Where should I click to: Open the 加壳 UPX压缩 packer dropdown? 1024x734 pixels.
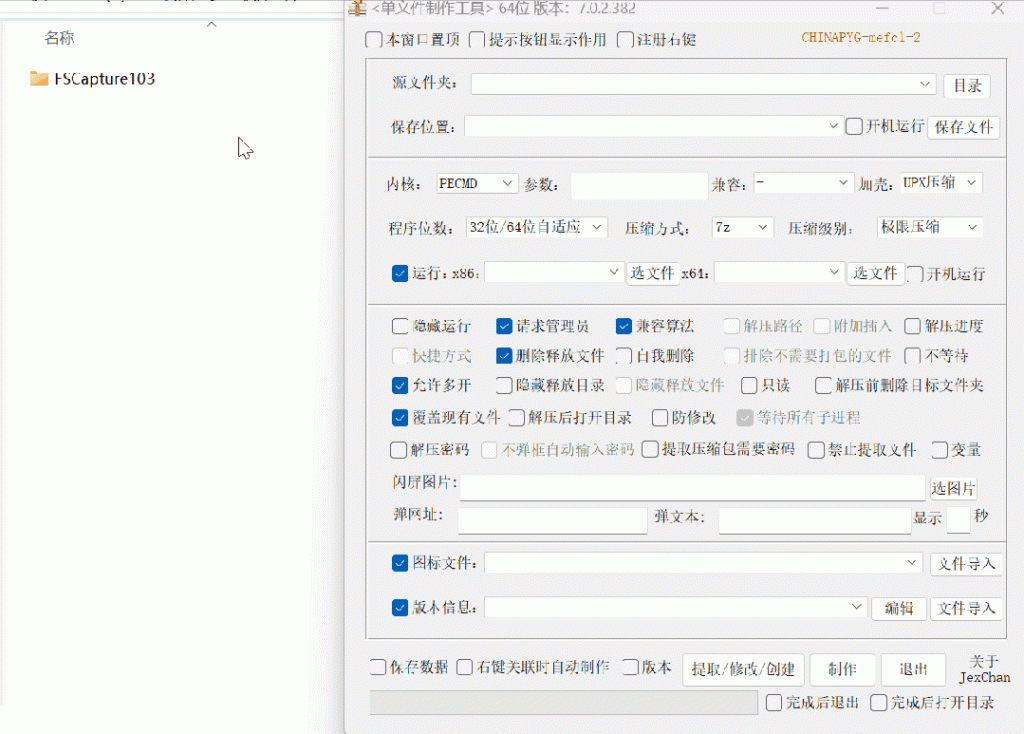click(940, 183)
